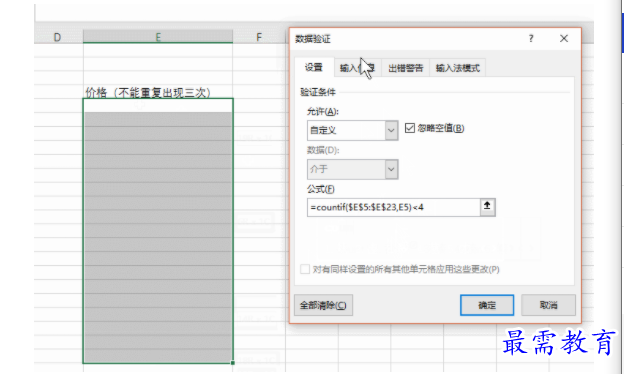The height and width of the screenshot is (374, 624).
Task: Open the 允许 dropdown list
Action: [391, 130]
